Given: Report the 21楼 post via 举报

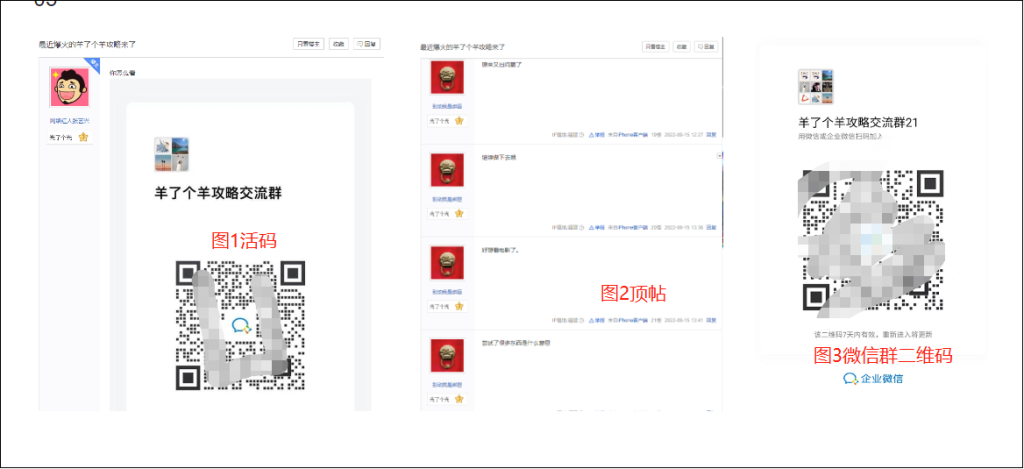Looking at the screenshot, I should click(597, 320).
